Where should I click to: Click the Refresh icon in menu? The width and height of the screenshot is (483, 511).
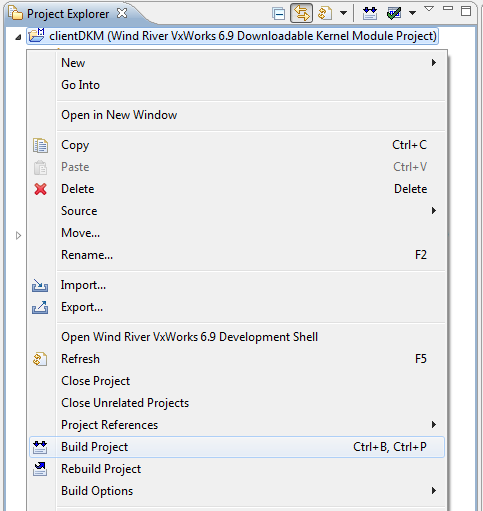pos(40,359)
